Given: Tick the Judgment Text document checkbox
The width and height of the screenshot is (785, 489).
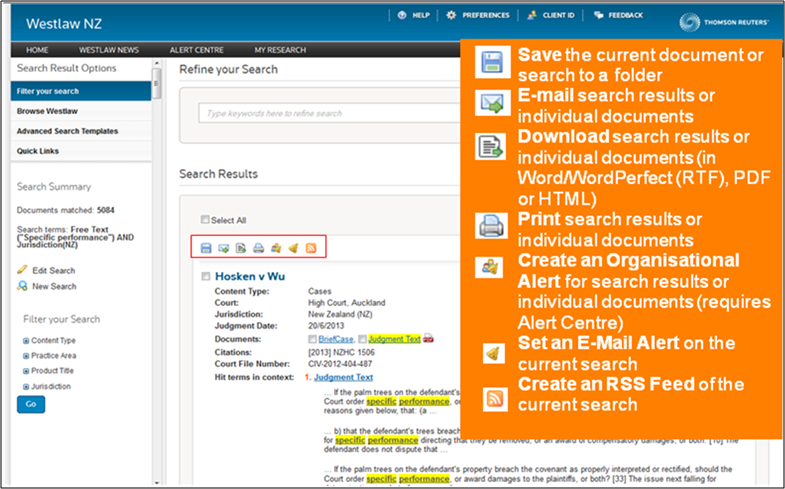Looking at the screenshot, I should [x=362, y=339].
